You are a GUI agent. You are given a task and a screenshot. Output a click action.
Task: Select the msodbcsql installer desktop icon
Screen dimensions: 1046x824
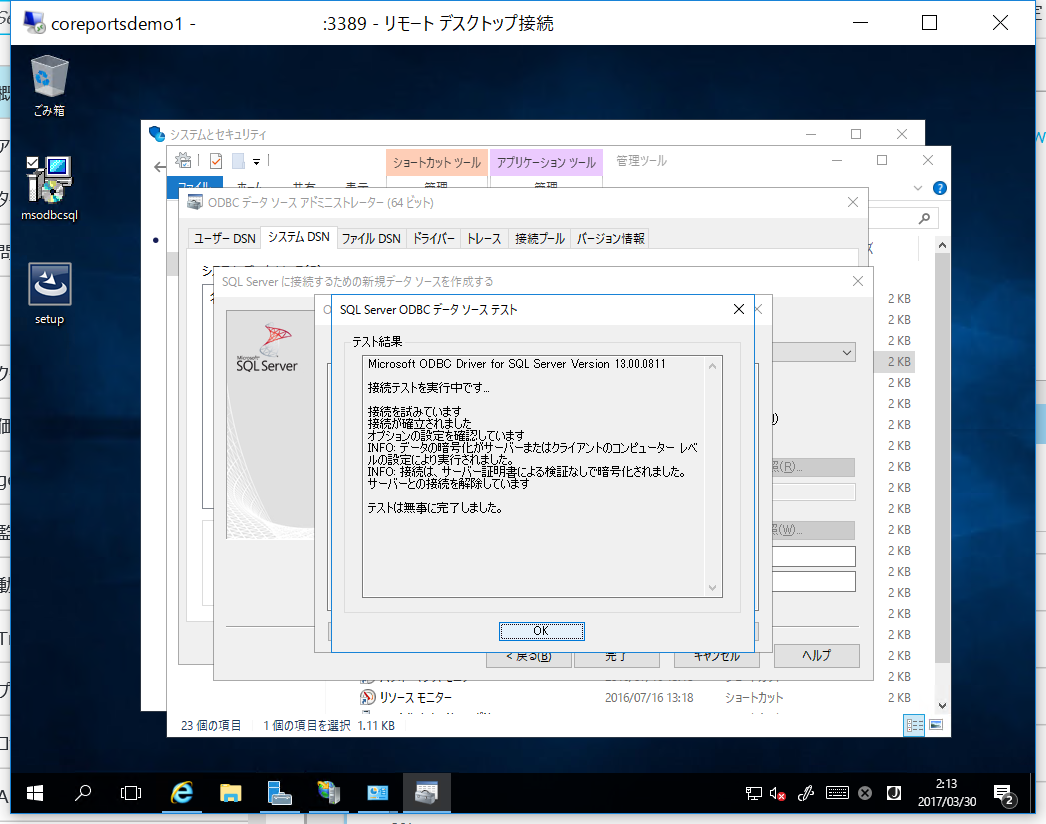pyautogui.click(x=49, y=188)
